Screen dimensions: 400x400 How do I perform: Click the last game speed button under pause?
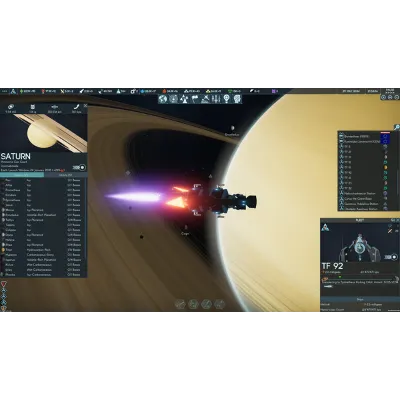tap(396, 97)
